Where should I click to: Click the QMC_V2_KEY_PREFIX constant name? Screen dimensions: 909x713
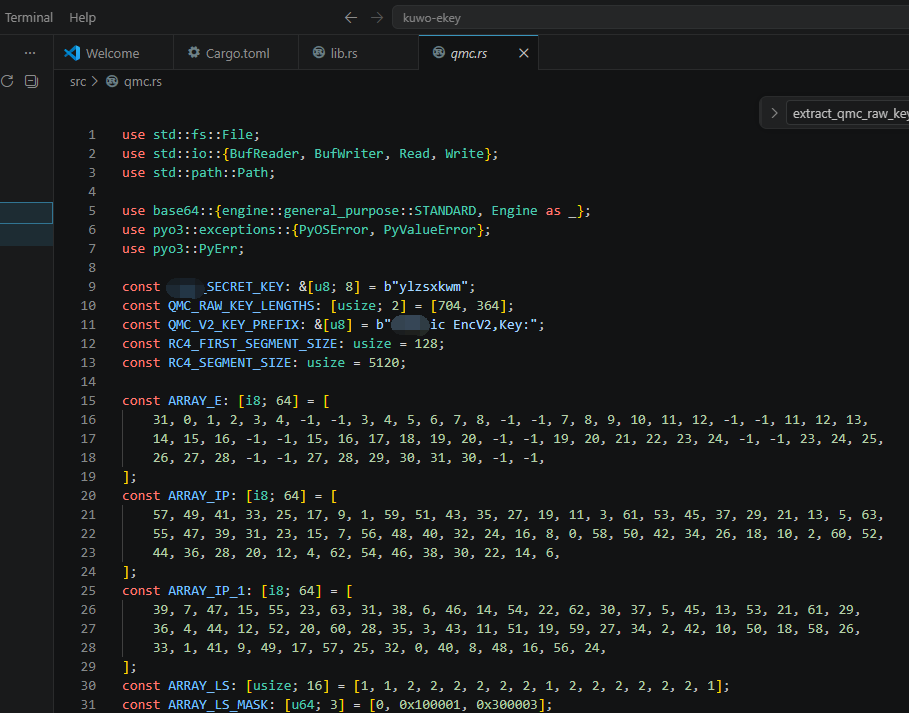click(x=234, y=325)
